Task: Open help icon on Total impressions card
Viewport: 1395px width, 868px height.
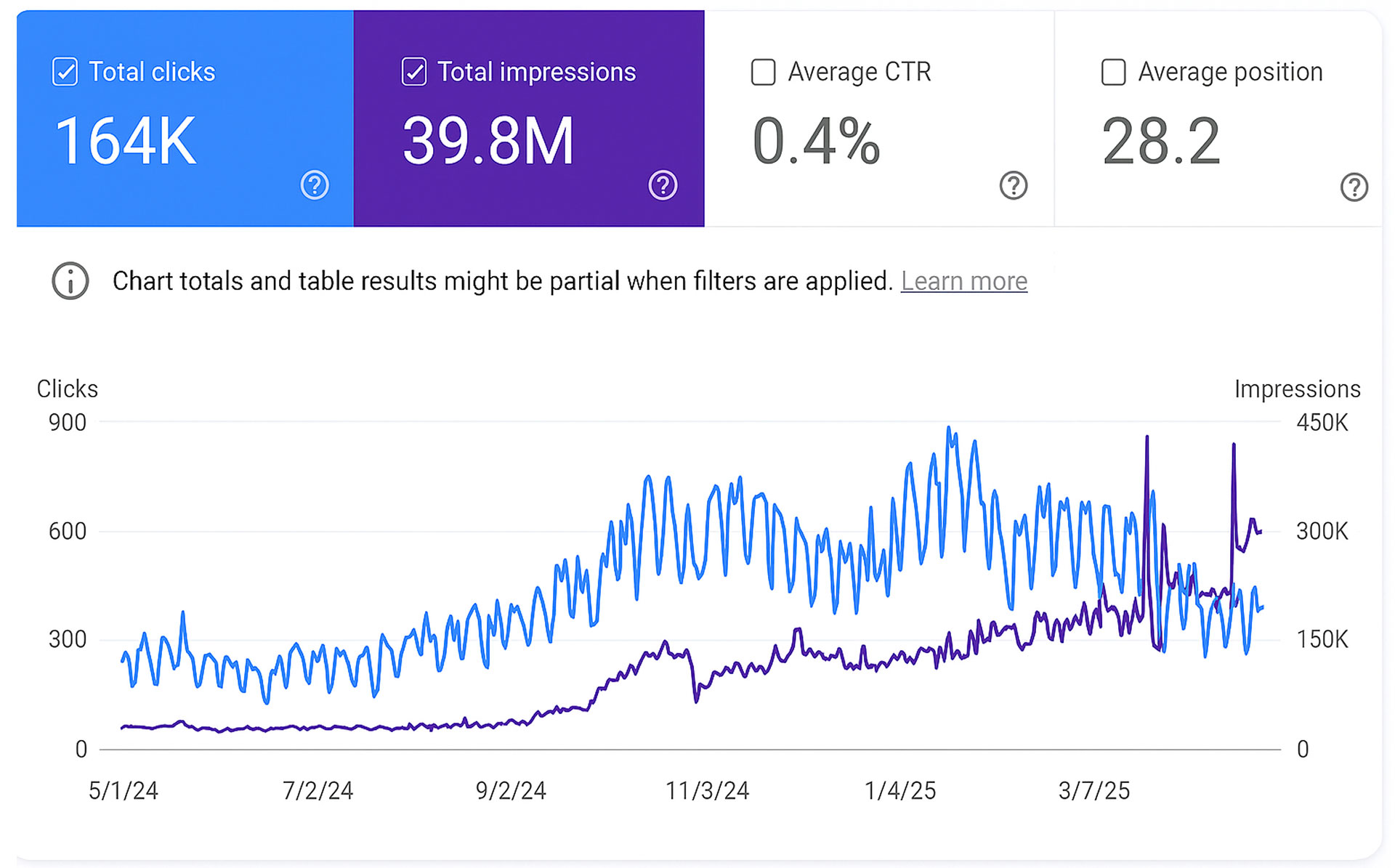Action: (x=663, y=185)
